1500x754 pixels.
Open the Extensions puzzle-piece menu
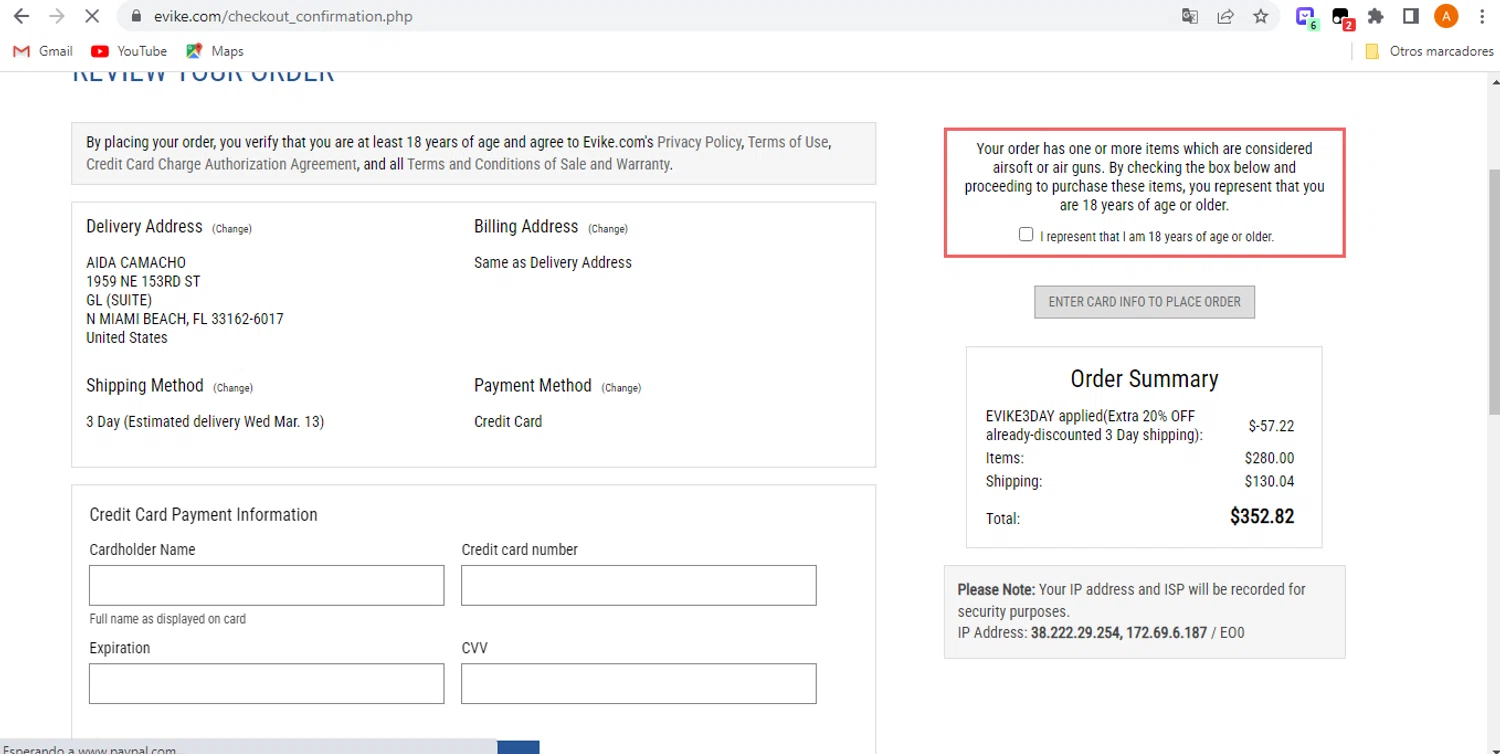pyautogui.click(x=1376, y=16)
